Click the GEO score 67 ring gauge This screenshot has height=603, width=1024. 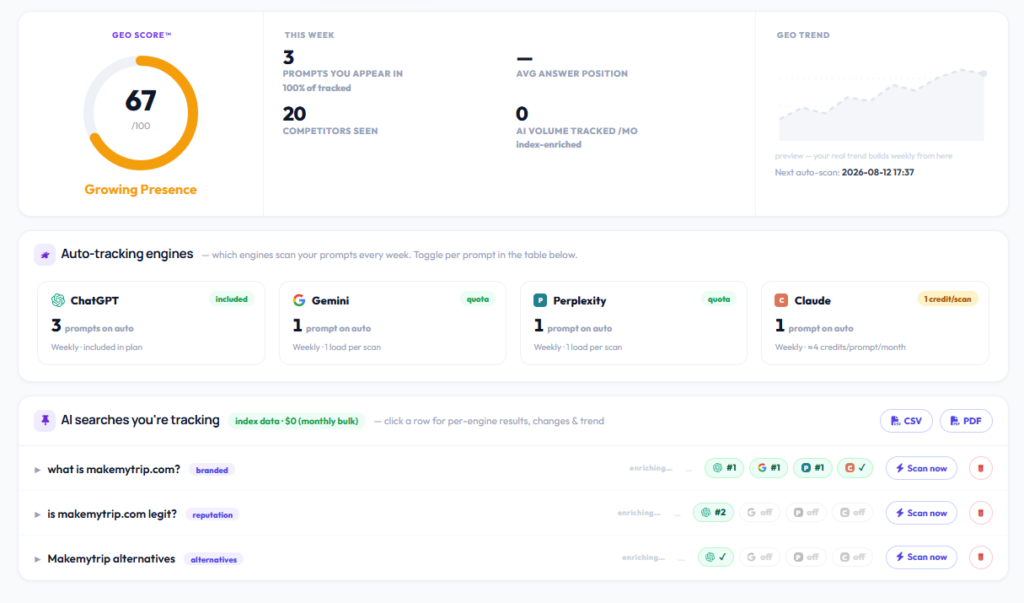[140, 113]
